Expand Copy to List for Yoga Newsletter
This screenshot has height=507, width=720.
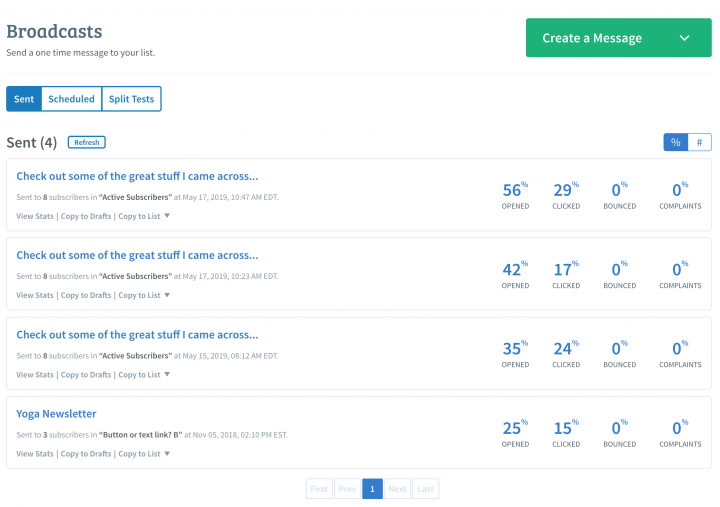pyautogui.click(x=144, y=454)
